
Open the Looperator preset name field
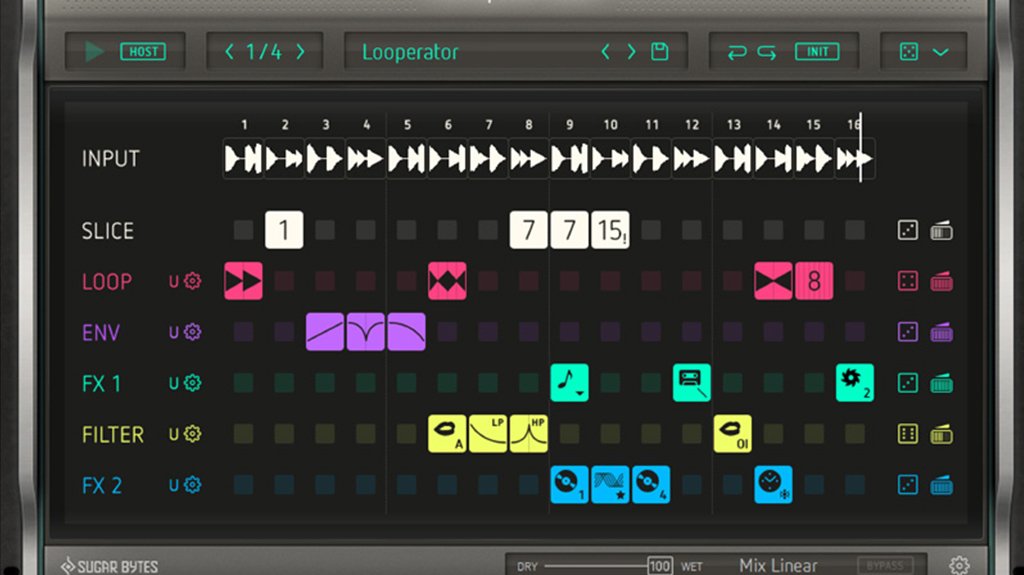click(410, 52)
